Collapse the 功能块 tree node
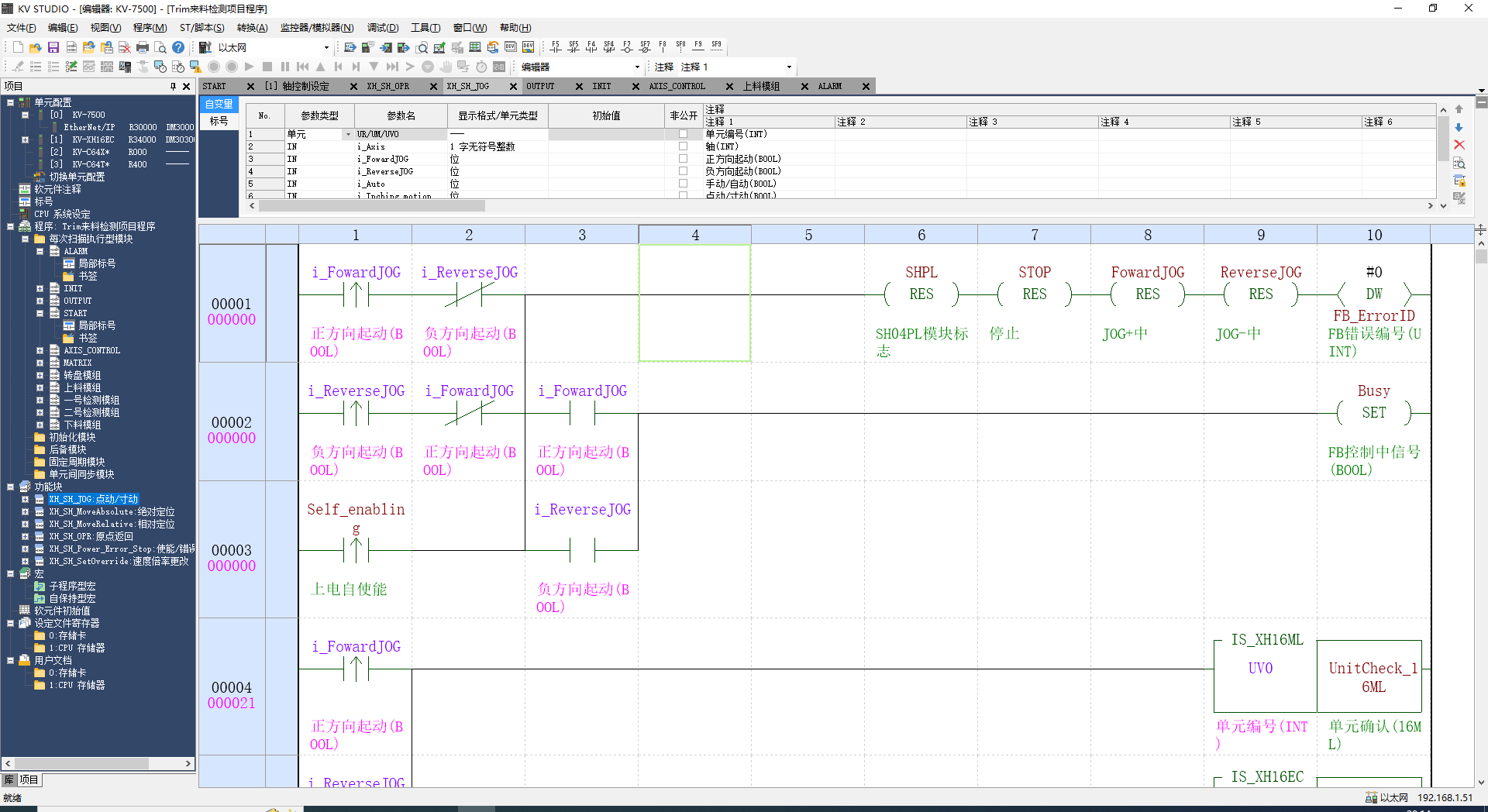Viewport: 1488px width, 812px height. [x=10, y=487]
